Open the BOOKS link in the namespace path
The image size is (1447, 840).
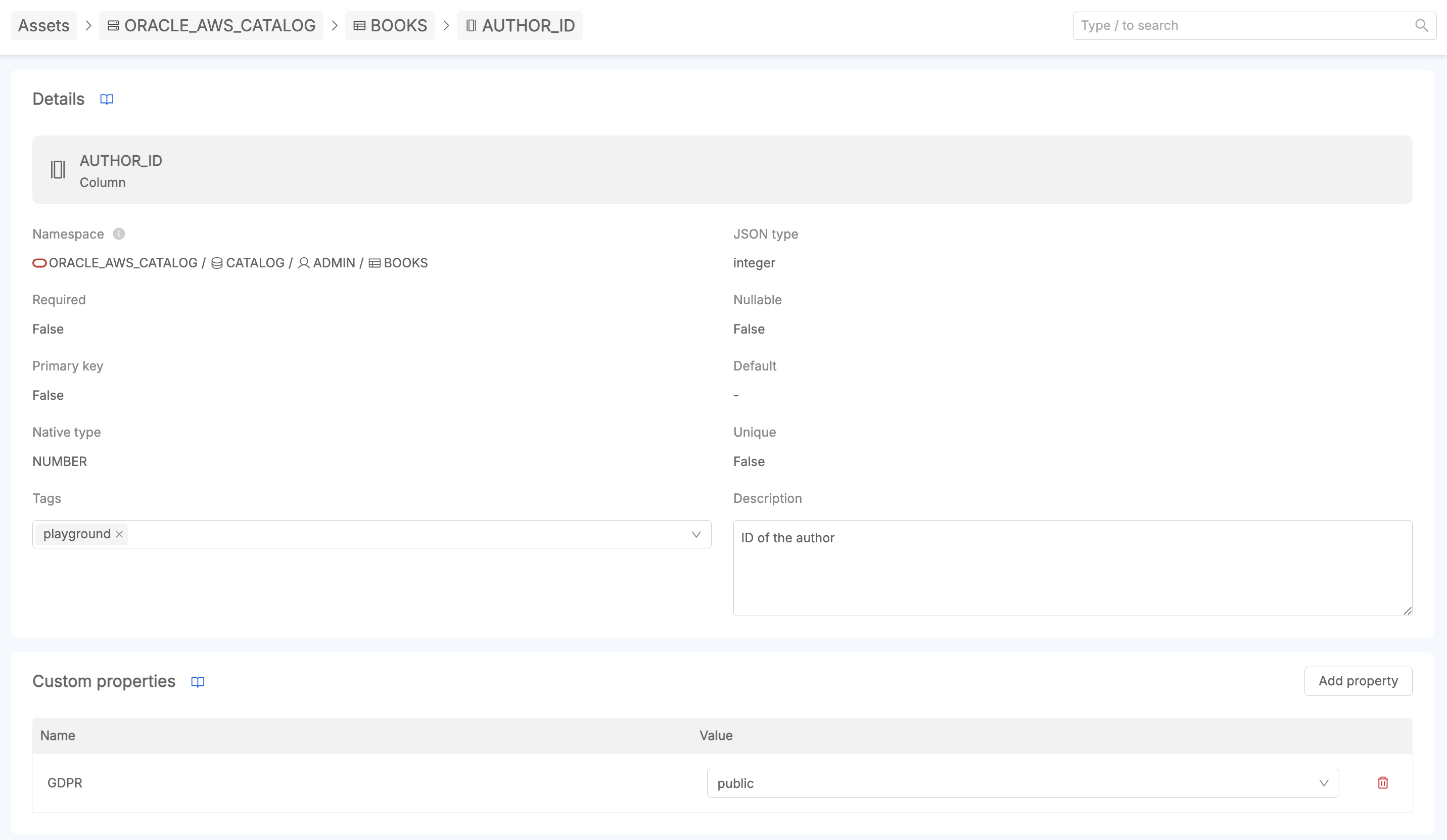pos(405,263)
